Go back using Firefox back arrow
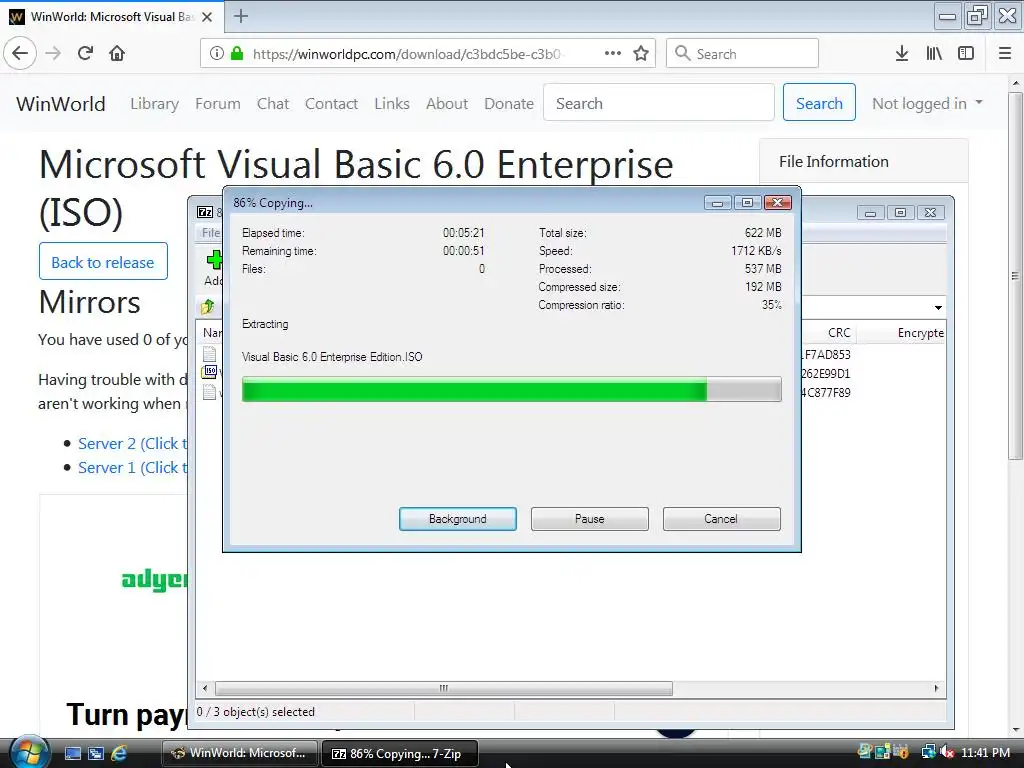The image size is (1024, 768). 20,54
